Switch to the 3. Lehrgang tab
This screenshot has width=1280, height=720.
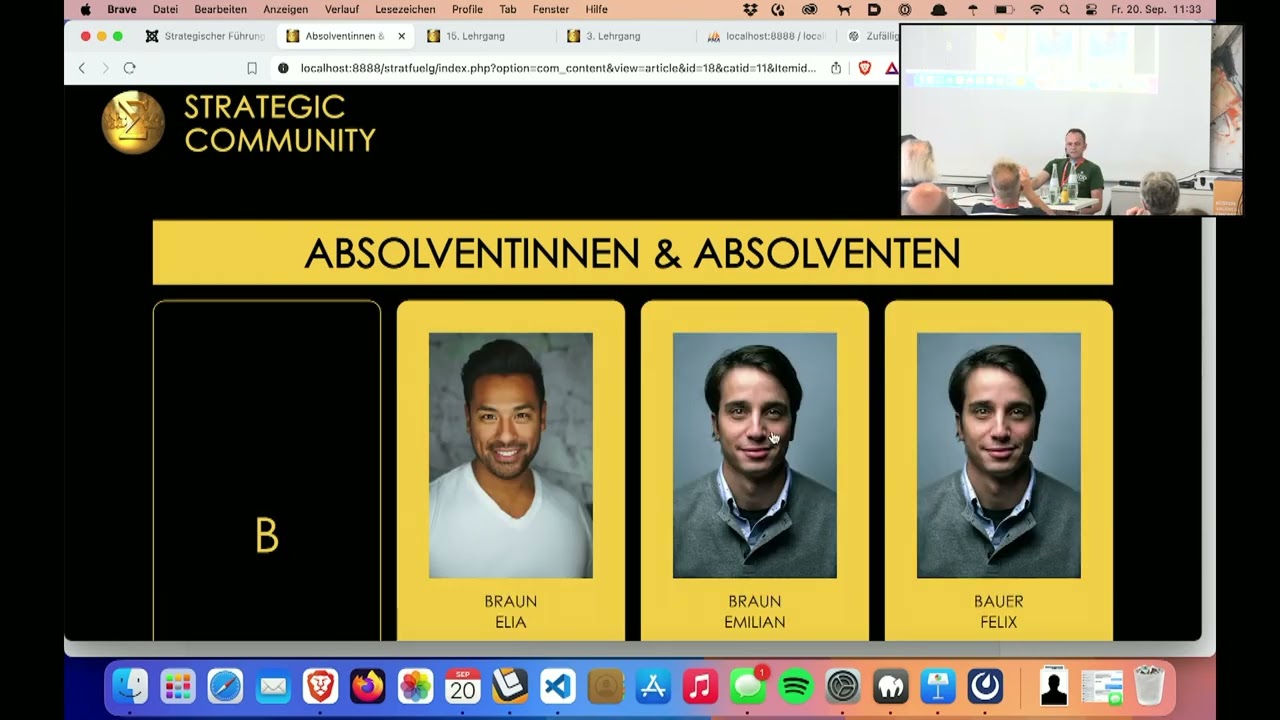[625, 36]
